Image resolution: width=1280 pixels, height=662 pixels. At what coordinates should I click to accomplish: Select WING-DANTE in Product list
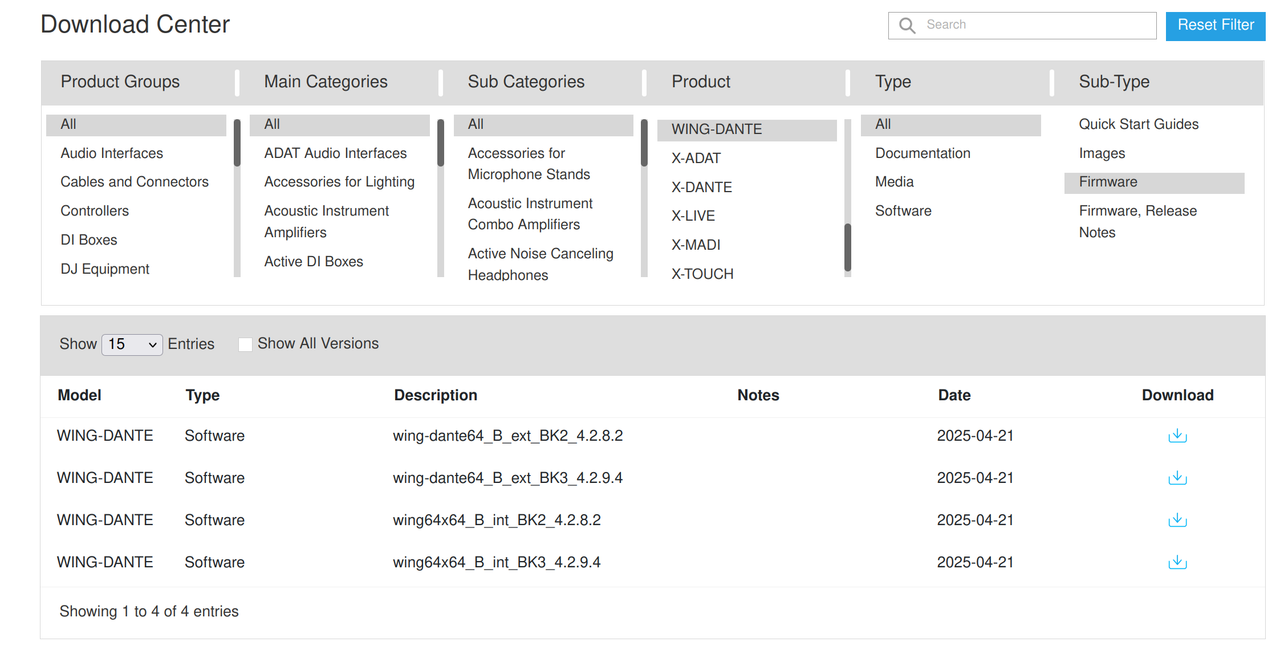pos(747,130)
